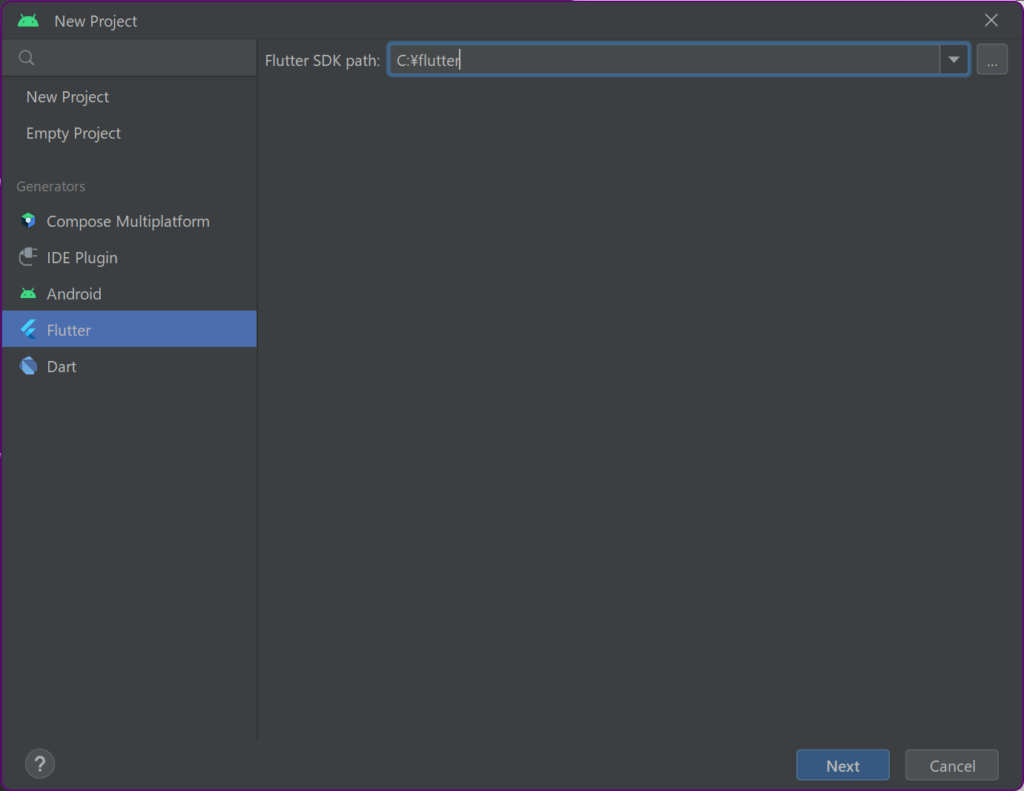Image resolution: width=1024 pixels, height=791 pixels.
Task: Click the search magnifier icon
Action: pyautogui.click(x=27, y=57)
